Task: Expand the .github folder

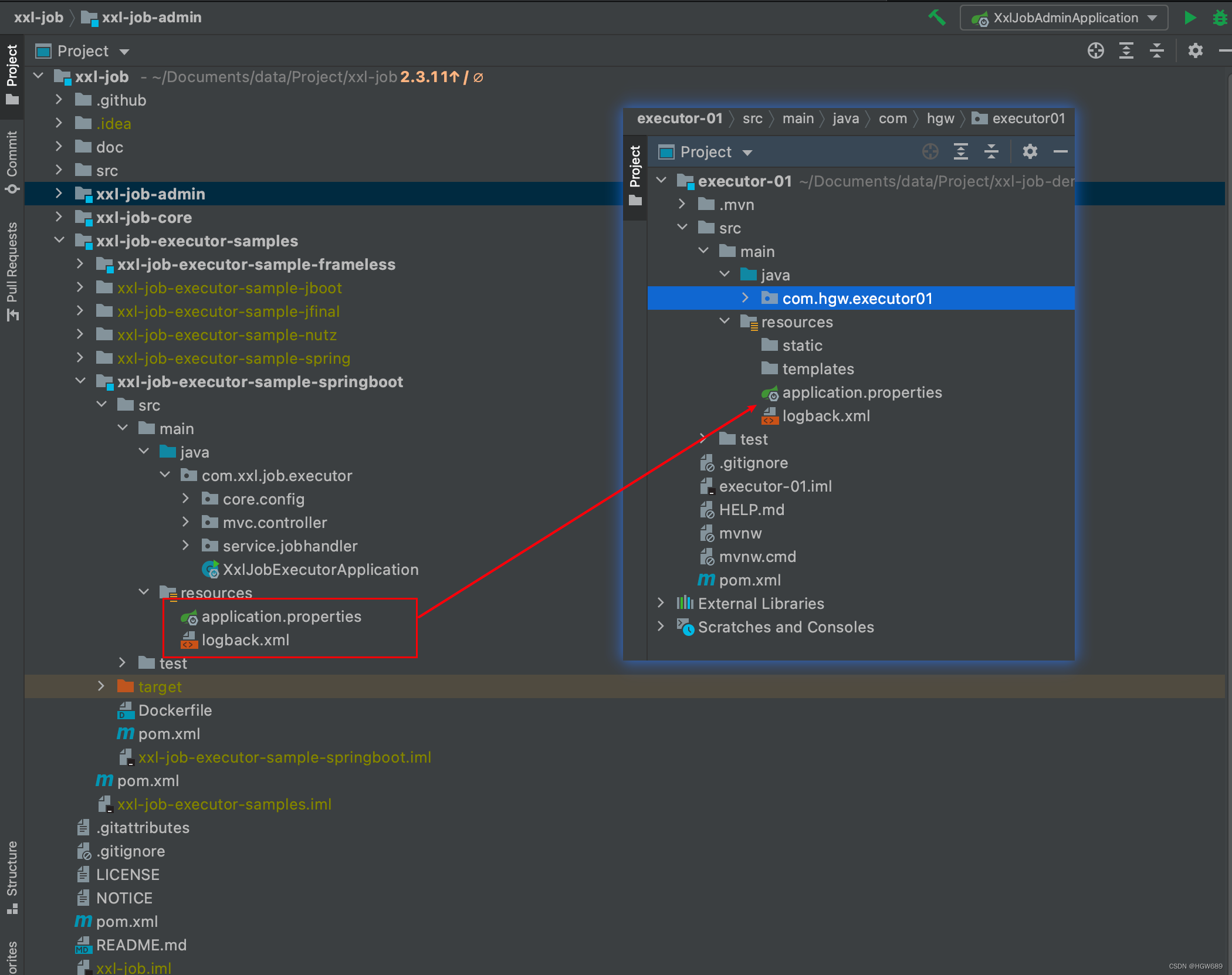Action: coord(59,100)
